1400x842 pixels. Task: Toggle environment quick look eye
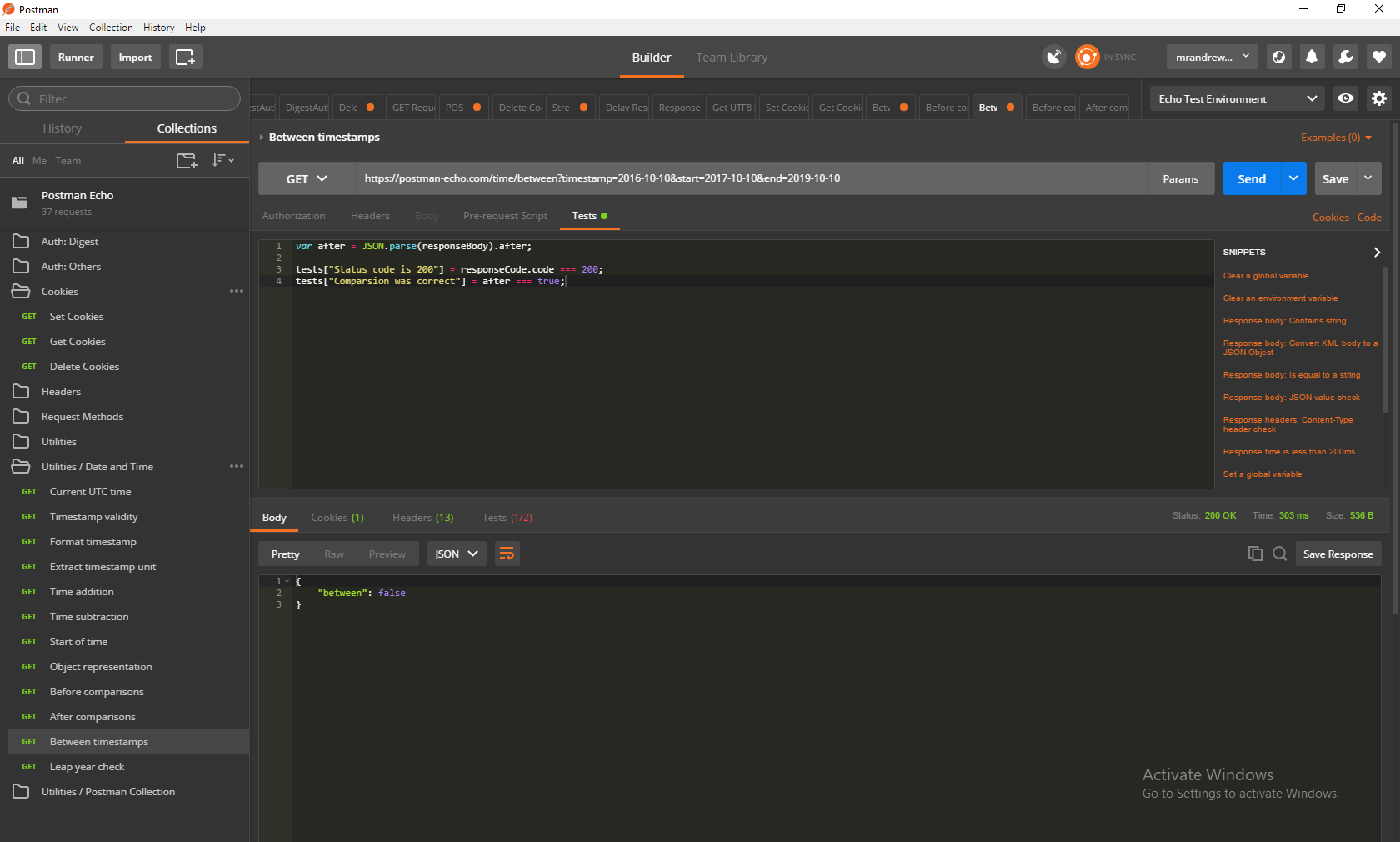pos(1346,98)
